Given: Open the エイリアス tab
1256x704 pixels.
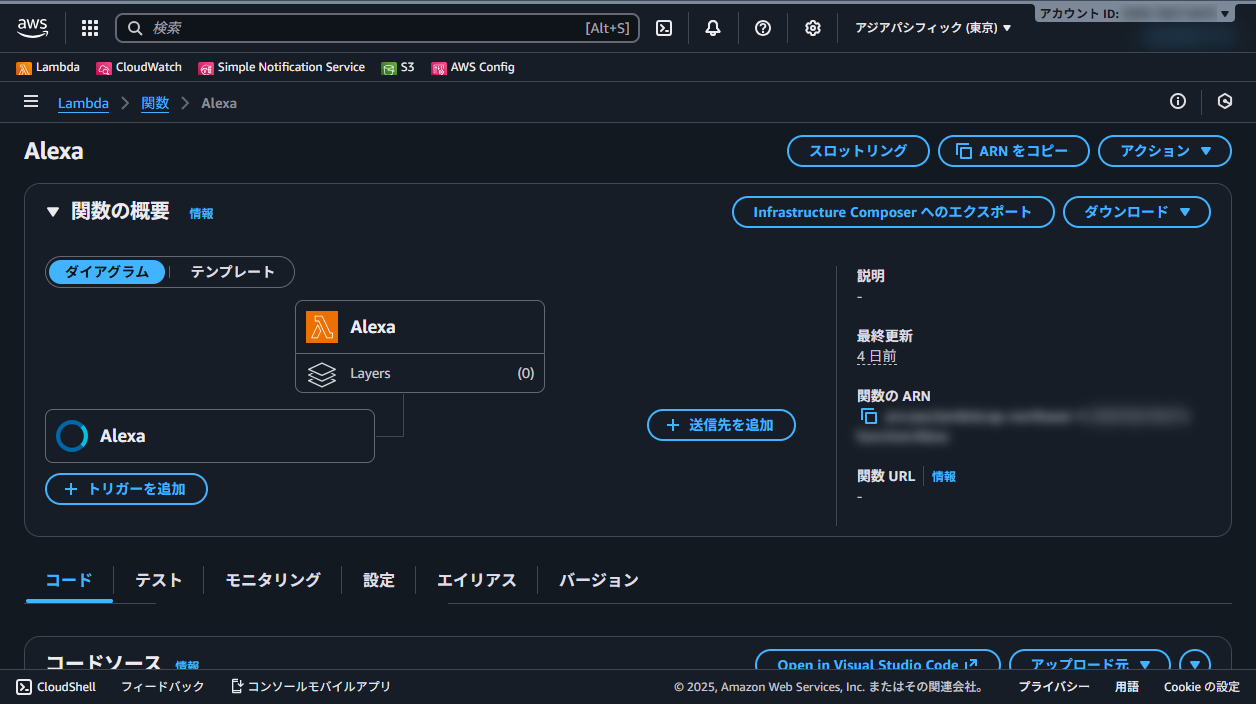Looking at the screenshot, I should tap(477, 580).
